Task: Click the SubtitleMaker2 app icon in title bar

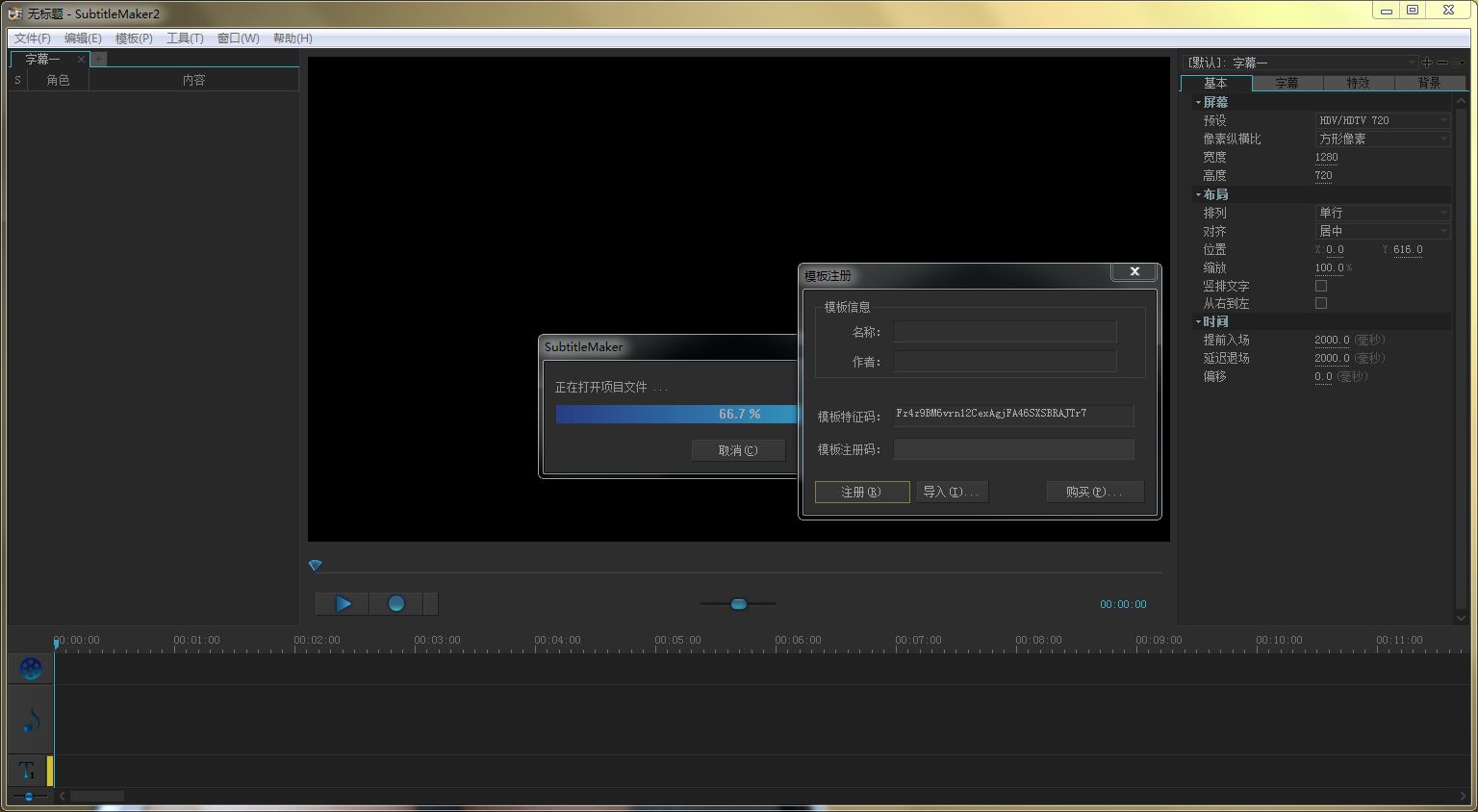Action: coord(15,13)
